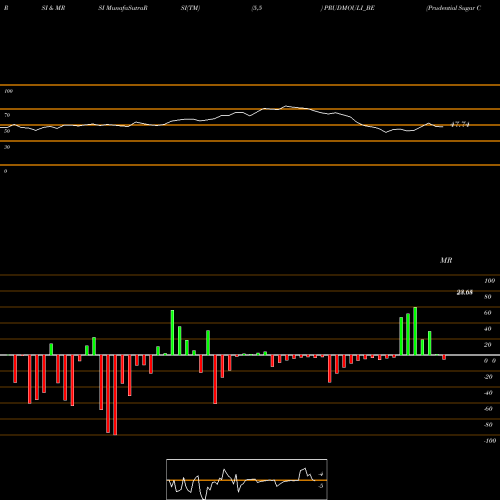Click the MR axis label 60
500x500 pixels.
[487, 313]
